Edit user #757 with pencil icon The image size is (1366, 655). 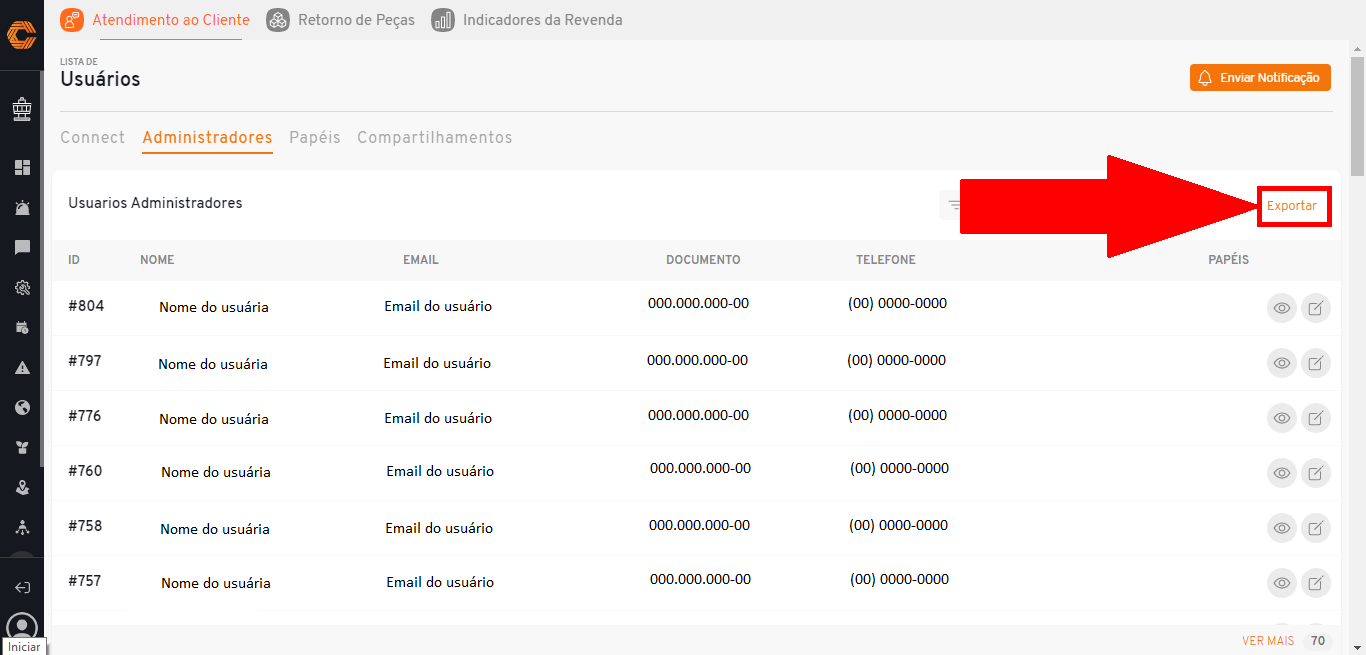tap(1316, 583)
